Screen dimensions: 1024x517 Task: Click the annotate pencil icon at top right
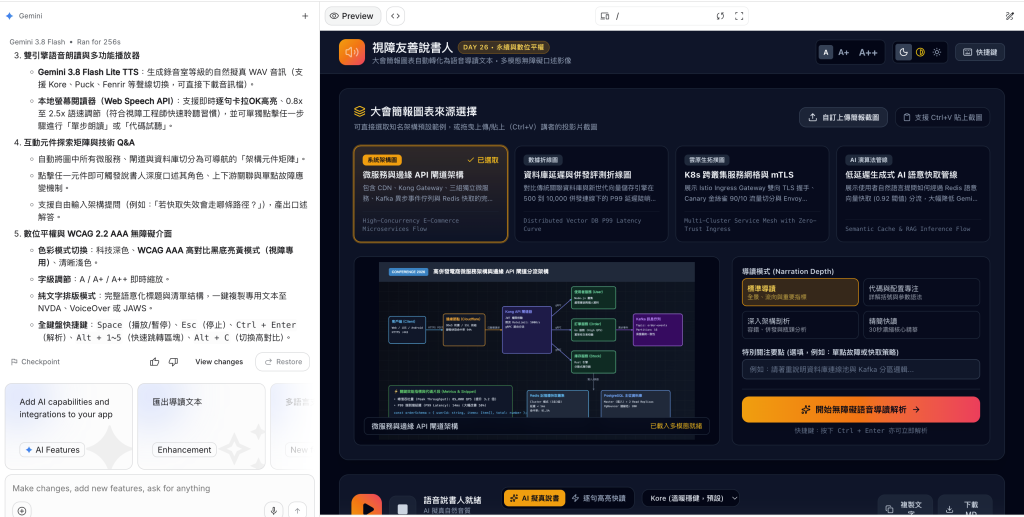coord(1010,16)
